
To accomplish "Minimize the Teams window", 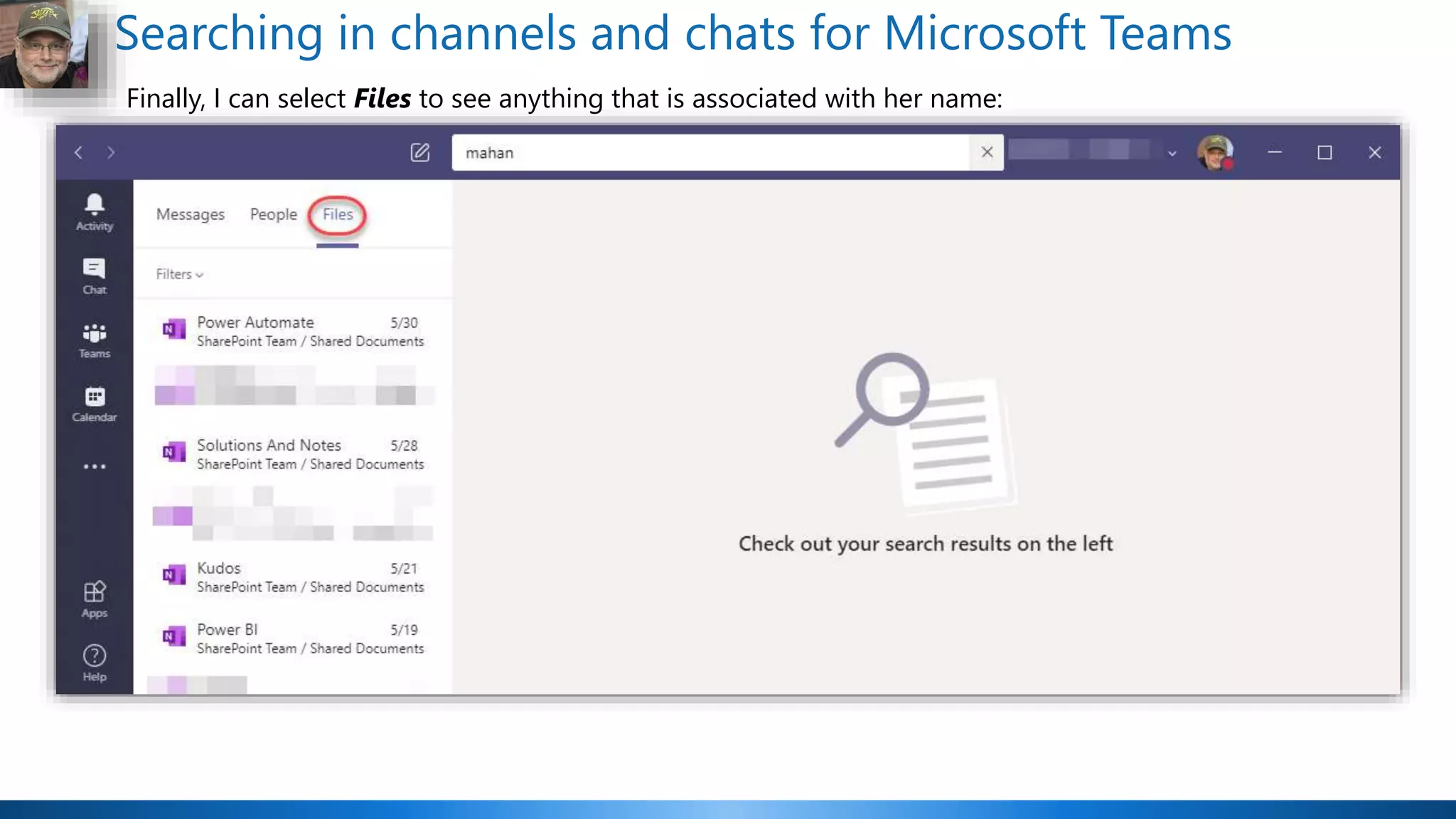I will coord(1275,152).
